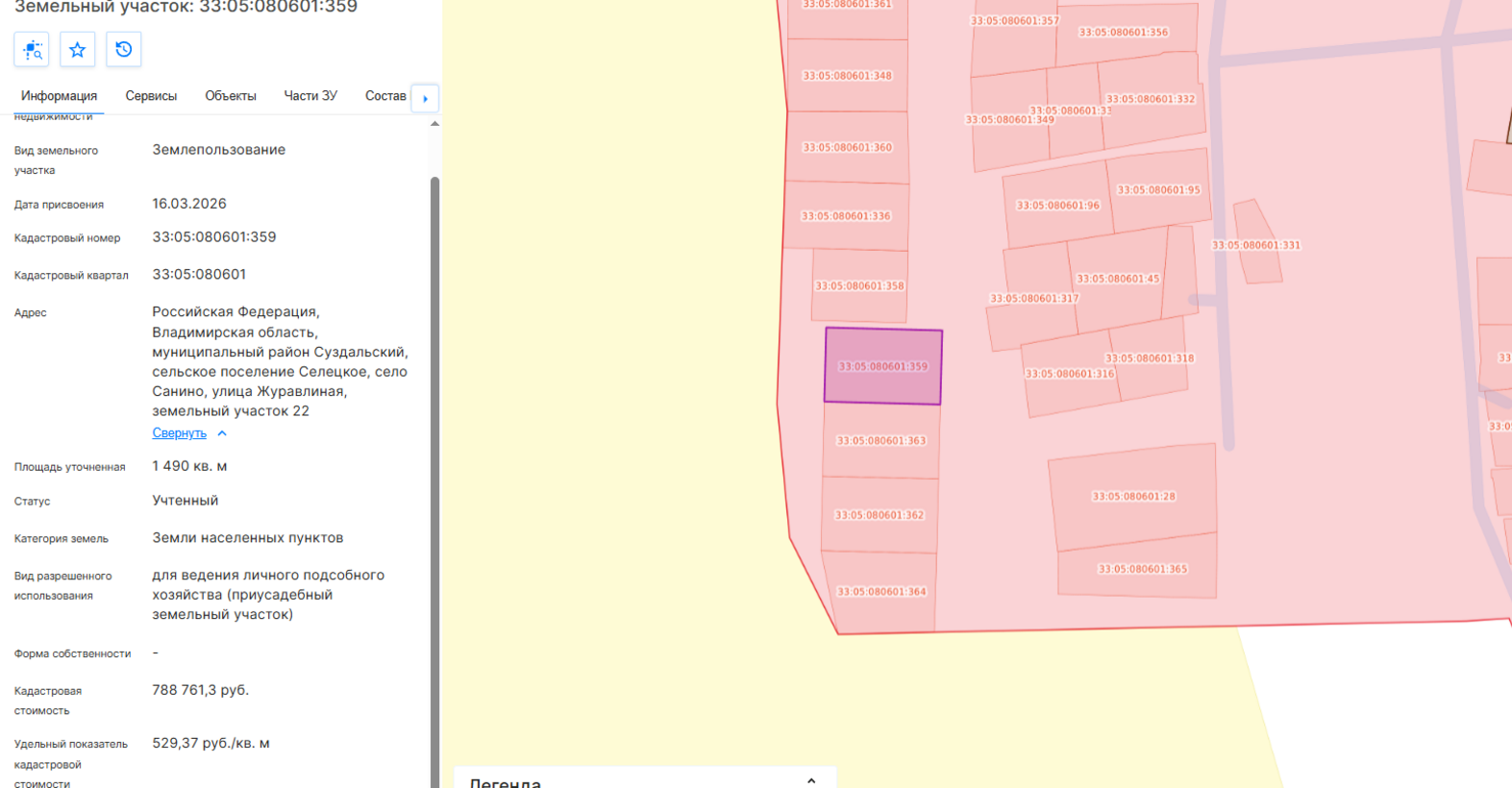Screen dimensions: 1512x788
Task: Open the Сервисы tab
Action: (151, 96)
